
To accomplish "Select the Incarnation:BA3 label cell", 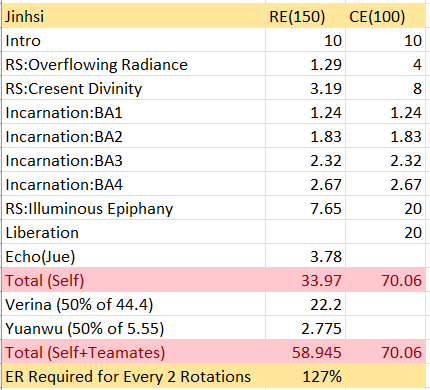I will [x=134, y=160].
